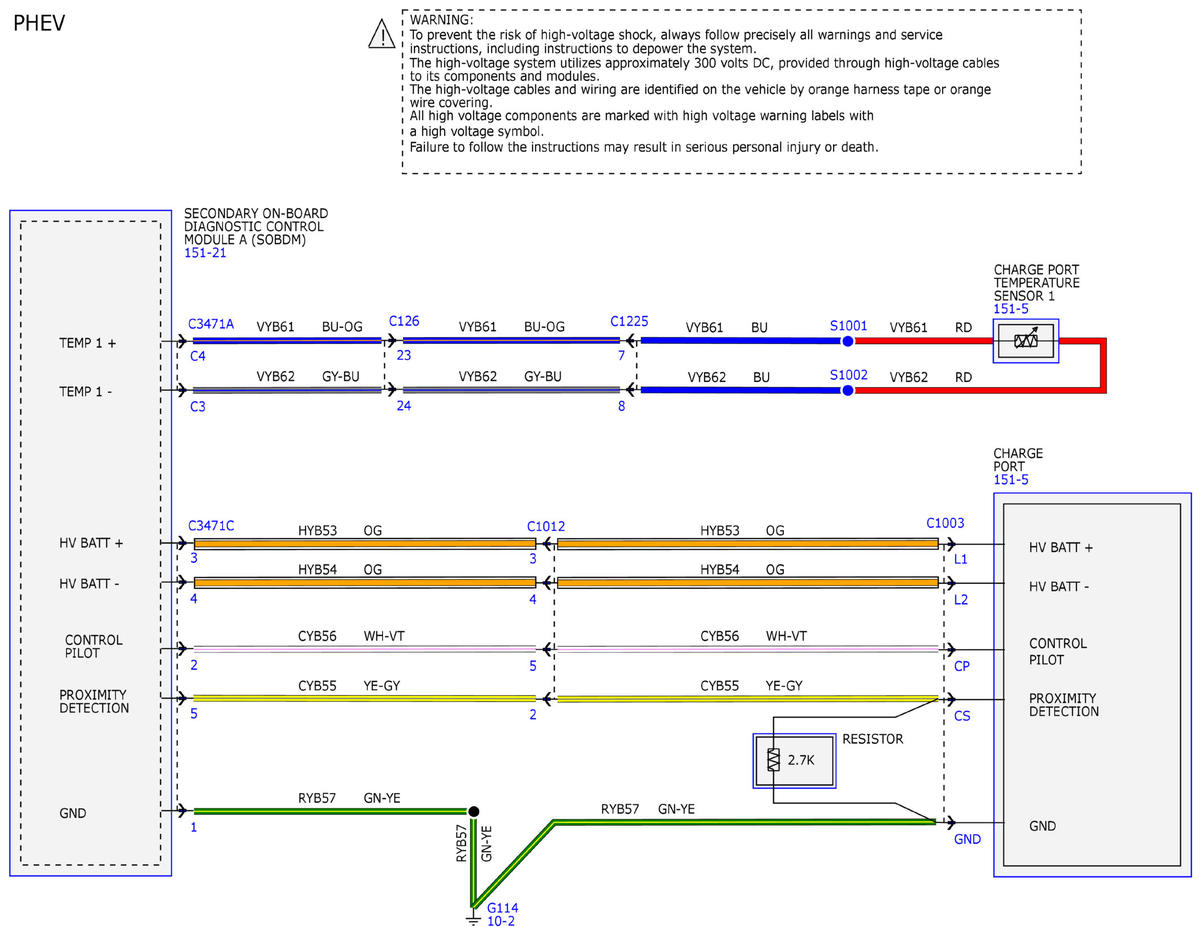Click pin C3 on the SOBDM connector

[196, 405]
